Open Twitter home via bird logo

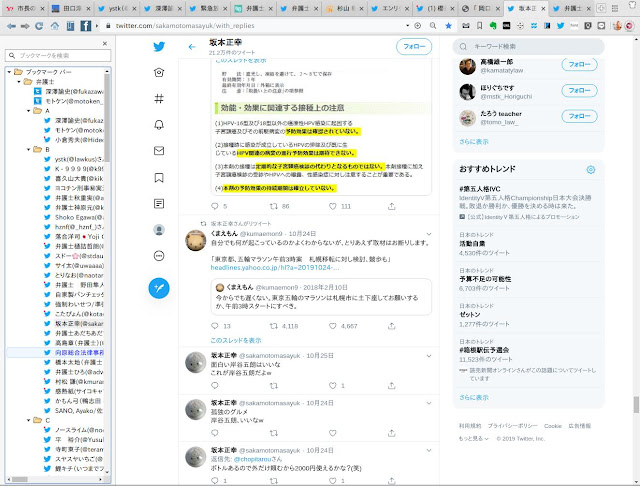click(159, 47)
